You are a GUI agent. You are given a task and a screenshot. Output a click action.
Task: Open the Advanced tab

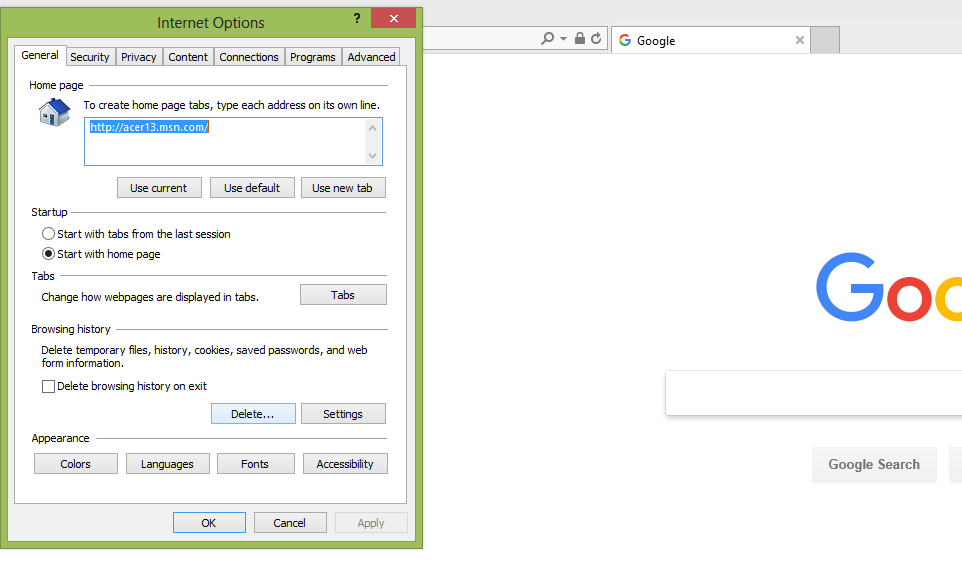tap(371, 57)
